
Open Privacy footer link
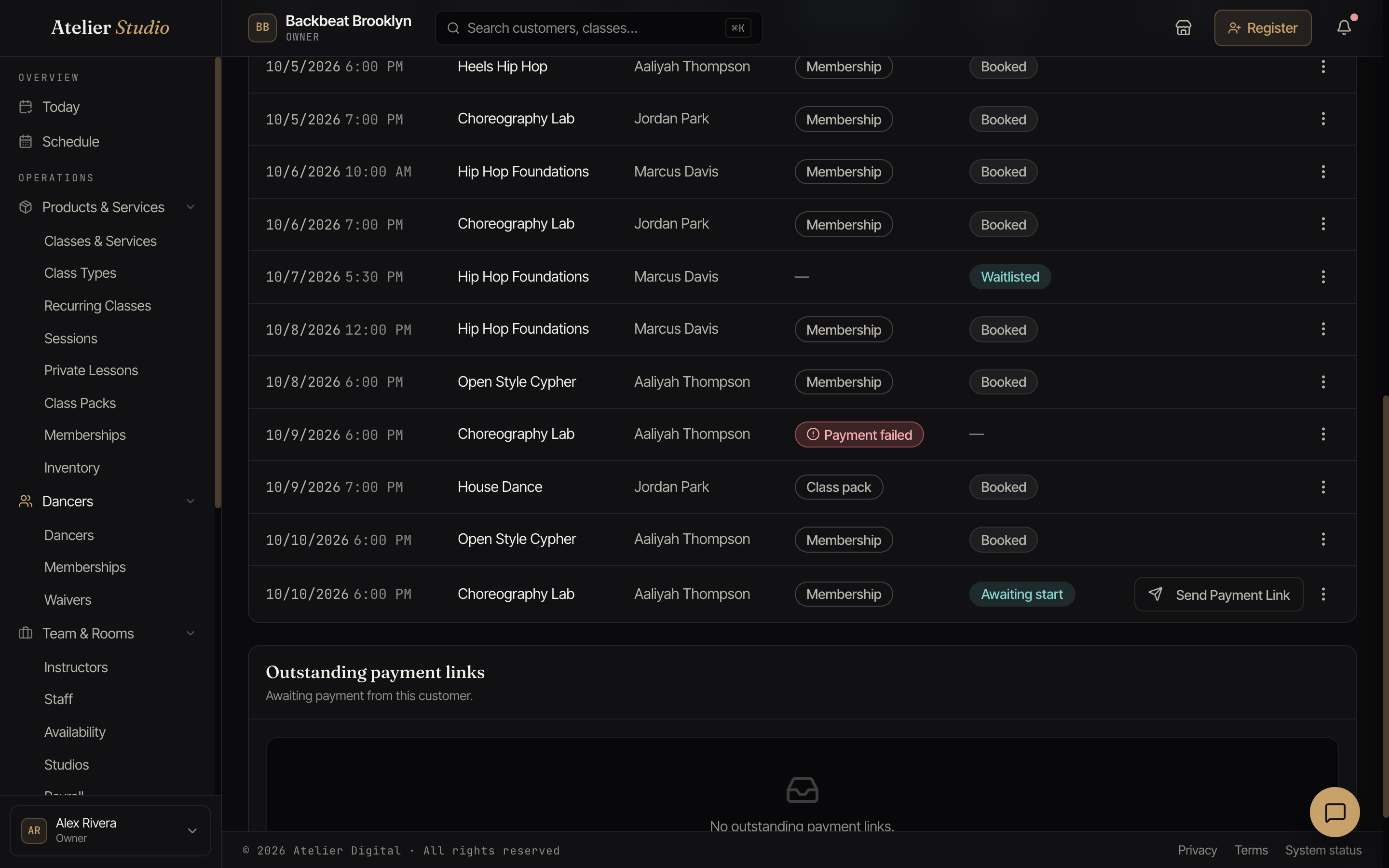[x=1198, y=850]
